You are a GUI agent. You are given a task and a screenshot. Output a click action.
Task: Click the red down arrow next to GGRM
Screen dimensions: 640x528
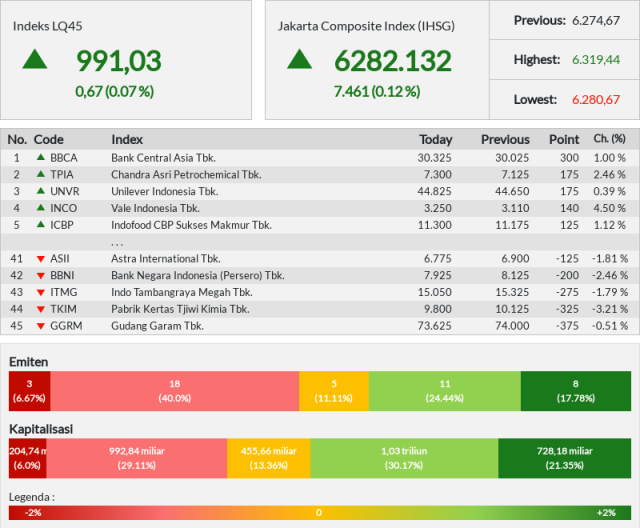click(41, 326)
